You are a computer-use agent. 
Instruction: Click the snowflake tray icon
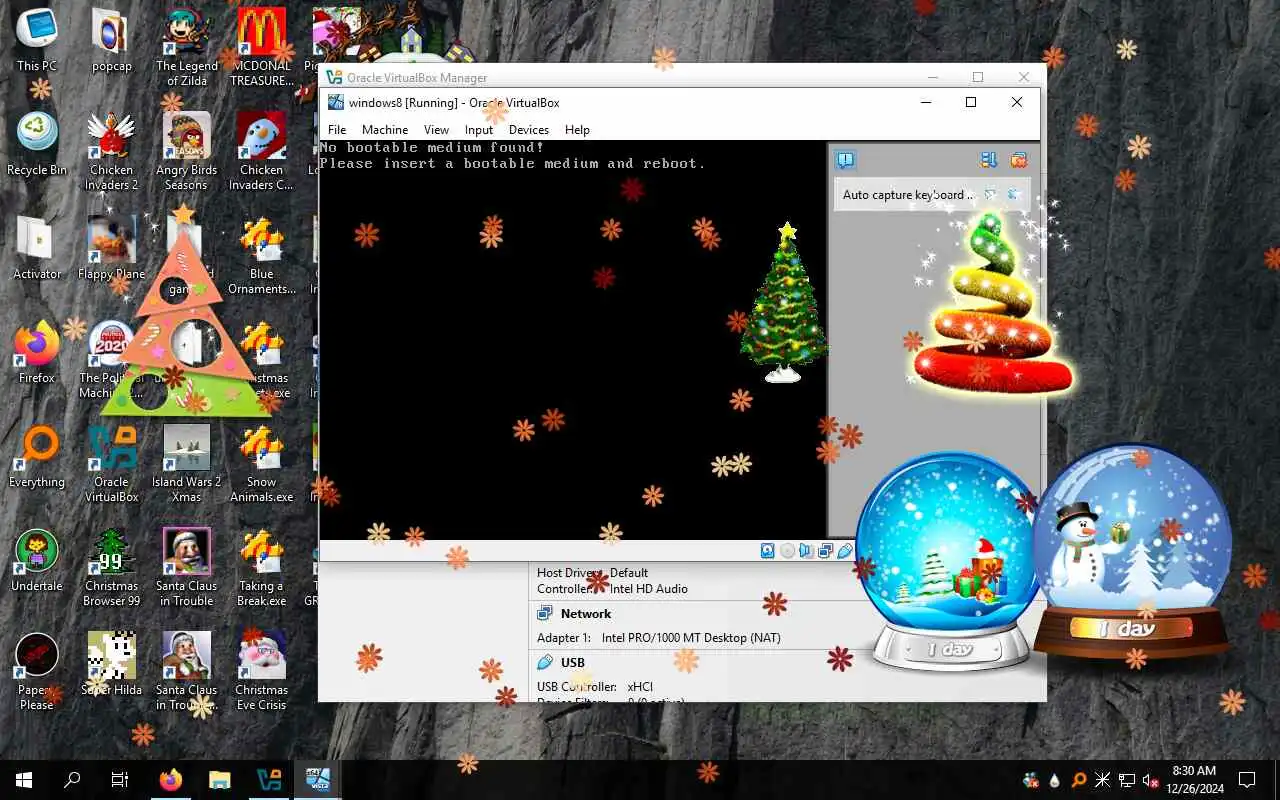point(1103,780)
